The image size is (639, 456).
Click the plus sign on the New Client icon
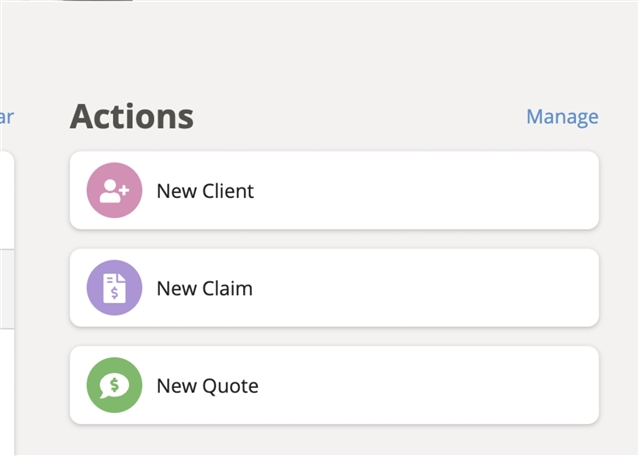pos(124,189)
